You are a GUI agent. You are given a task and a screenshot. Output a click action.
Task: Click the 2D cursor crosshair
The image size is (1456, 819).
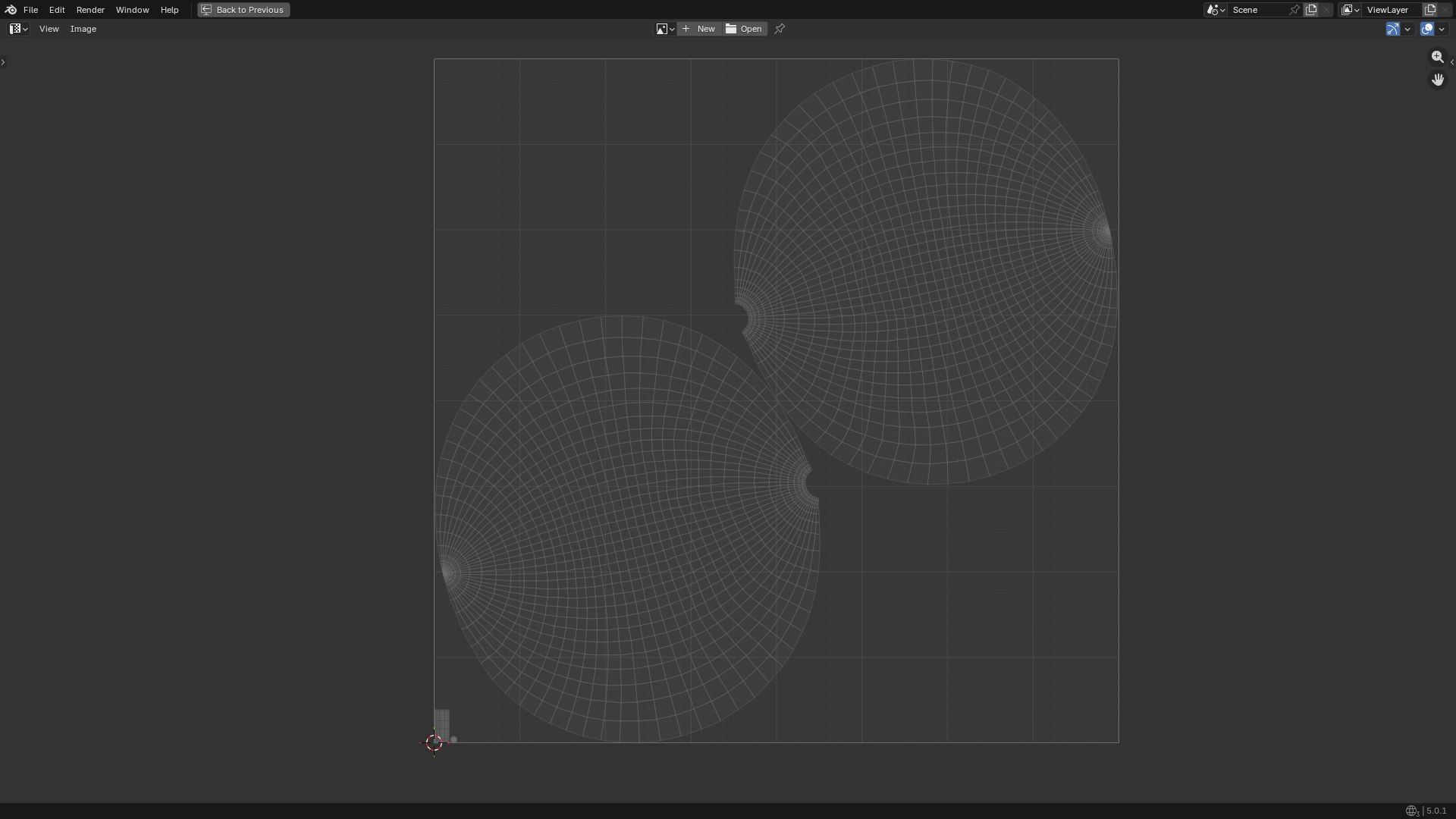pos(434,742)
